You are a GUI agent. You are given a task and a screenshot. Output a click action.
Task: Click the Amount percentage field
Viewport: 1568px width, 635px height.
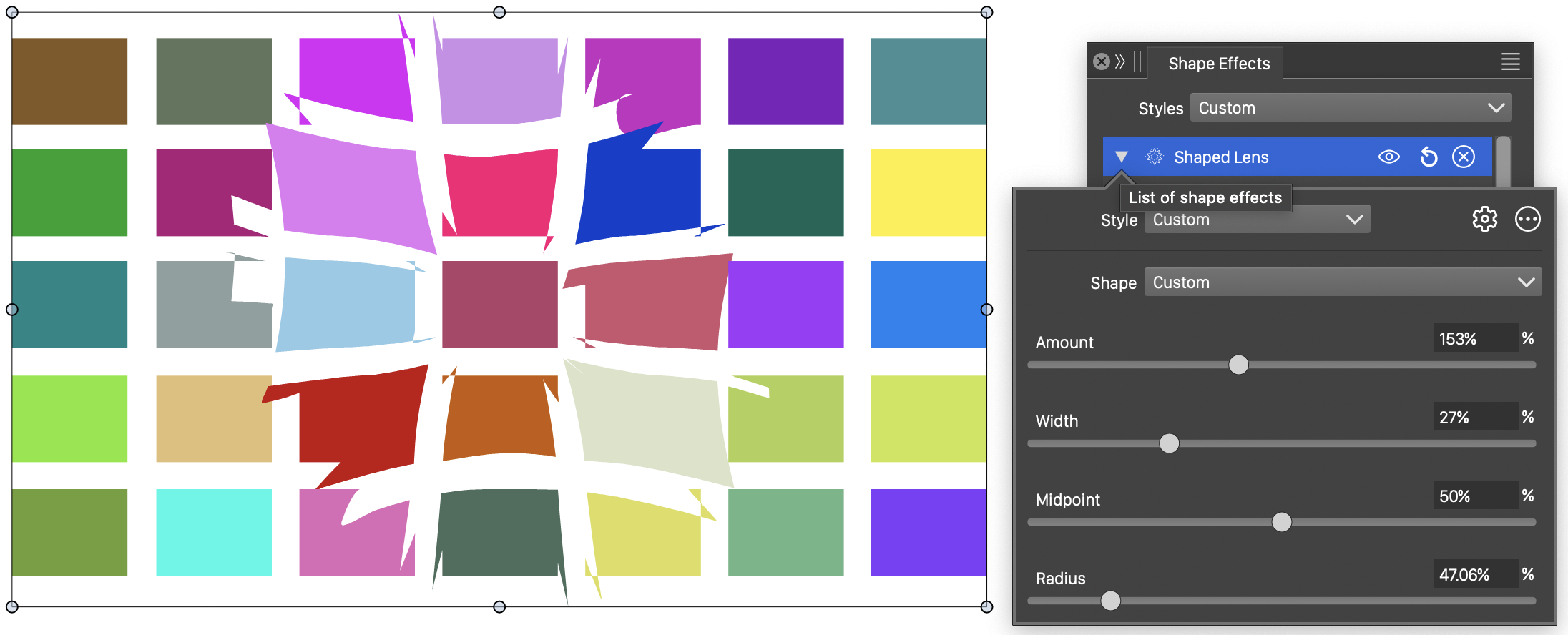(x=1474, y=339)
